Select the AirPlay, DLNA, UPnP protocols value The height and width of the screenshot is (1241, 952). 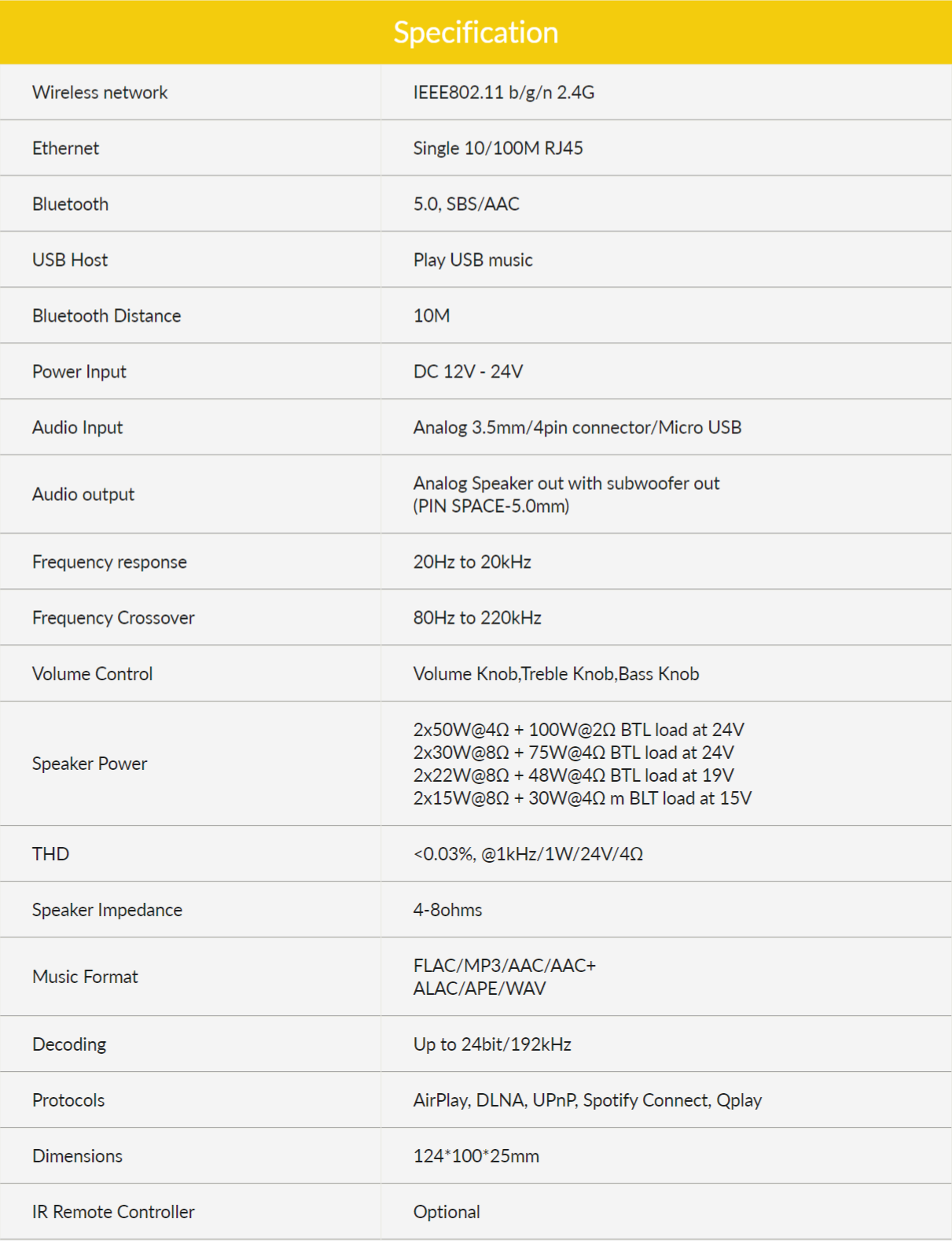[587, 1100]
